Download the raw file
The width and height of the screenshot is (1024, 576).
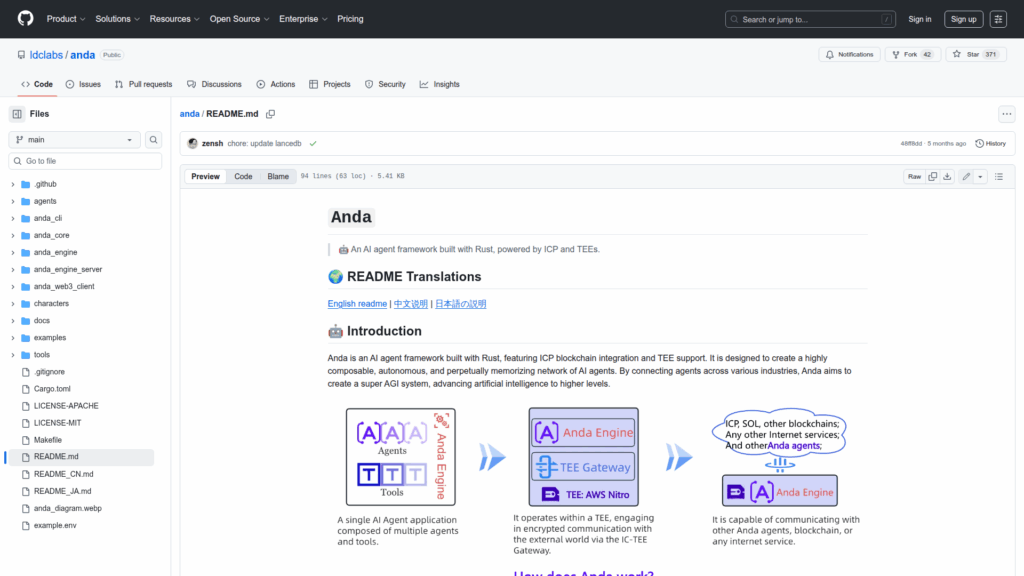[x=947, y=176]
